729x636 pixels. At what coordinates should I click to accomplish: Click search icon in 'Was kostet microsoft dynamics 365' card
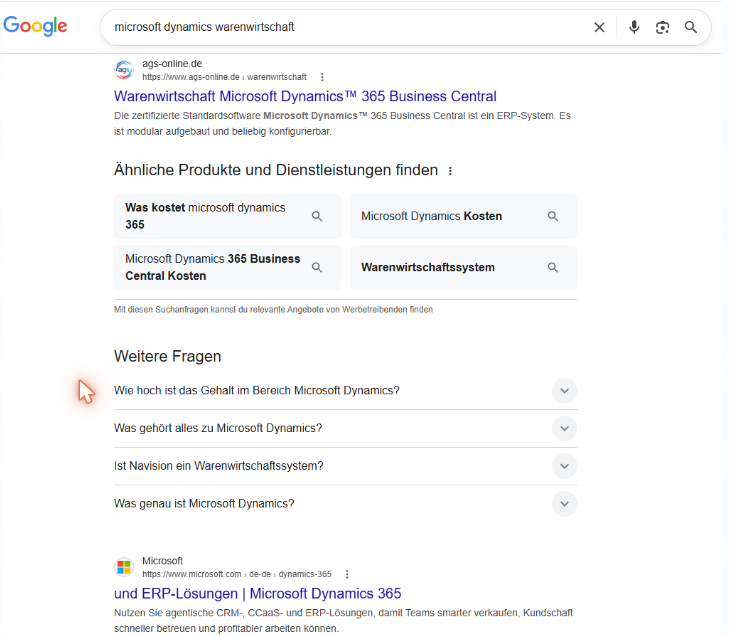(x=317, y=216)
